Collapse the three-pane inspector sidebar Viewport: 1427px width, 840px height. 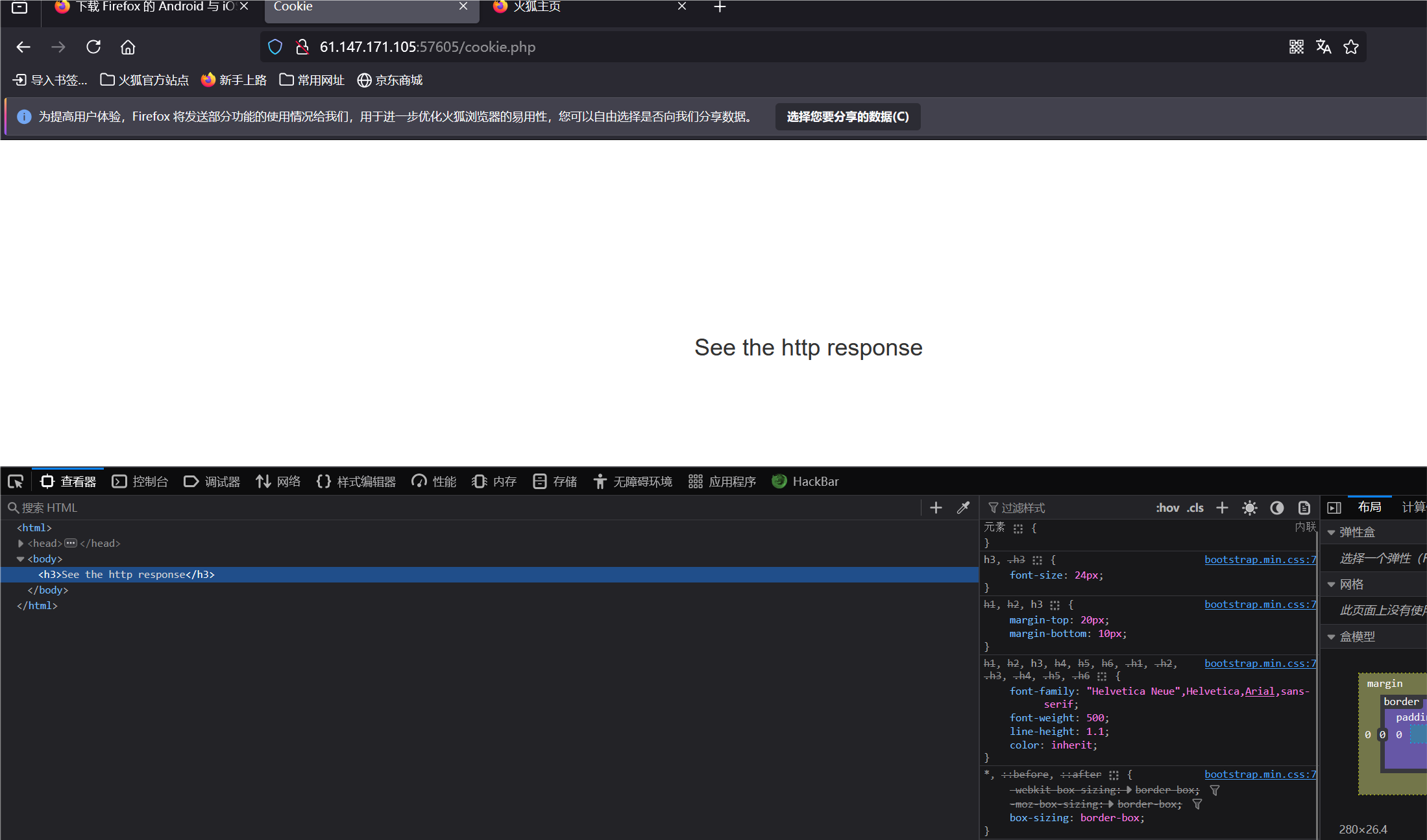pyautogui.click(x=1334, y=507)
